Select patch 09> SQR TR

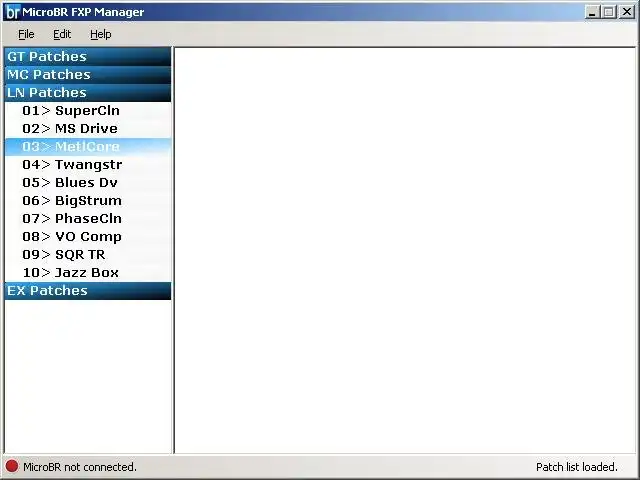point(88,254)
